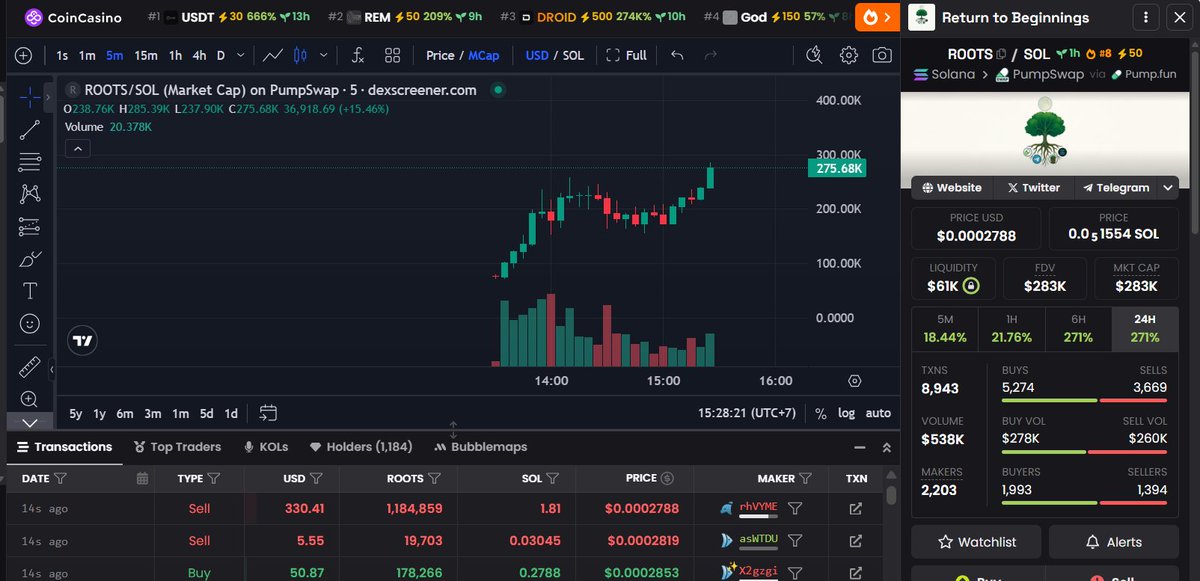Copy the ROOTS token address
1200x581 pixels.
pos(1000,54)
